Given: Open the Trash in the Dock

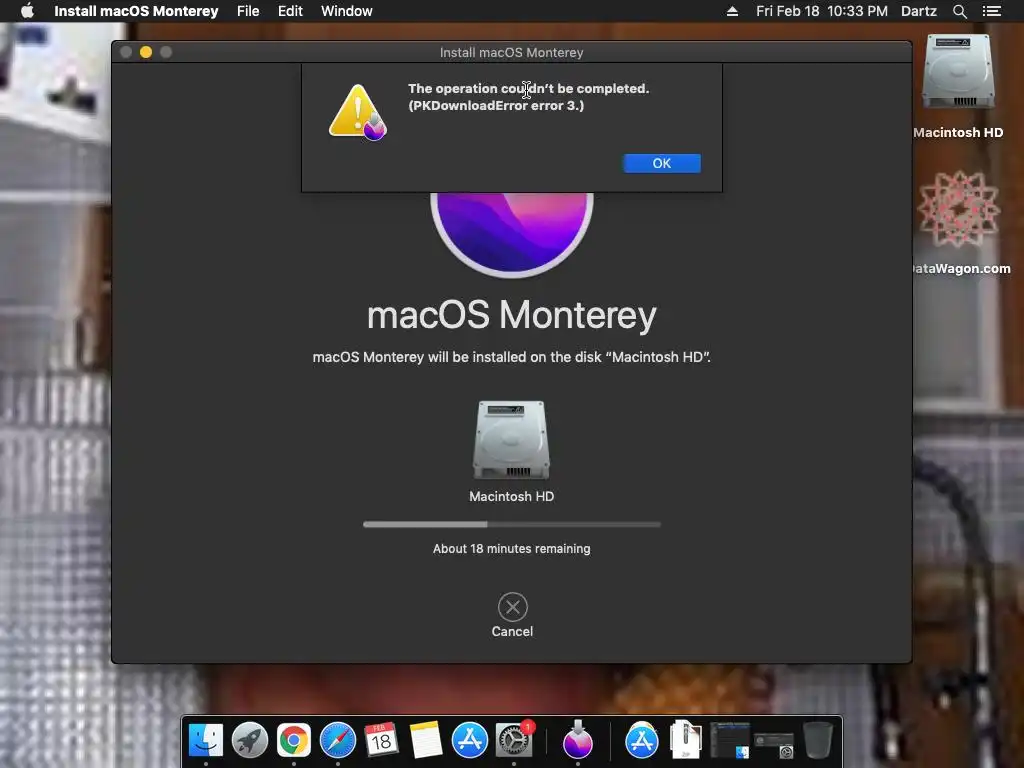Looking at the screenshot, I should [818, 741].
